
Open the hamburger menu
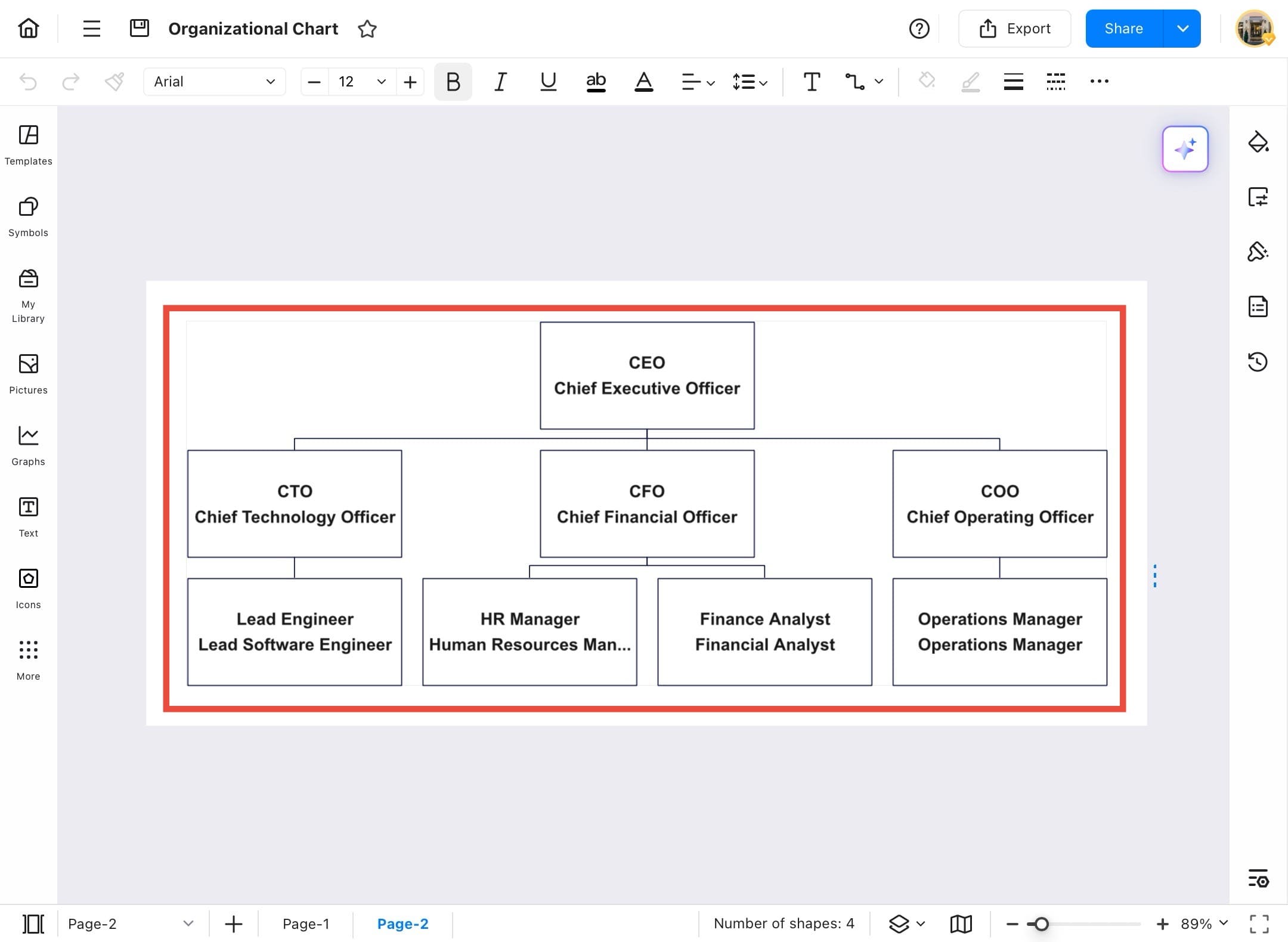[91, 28]
